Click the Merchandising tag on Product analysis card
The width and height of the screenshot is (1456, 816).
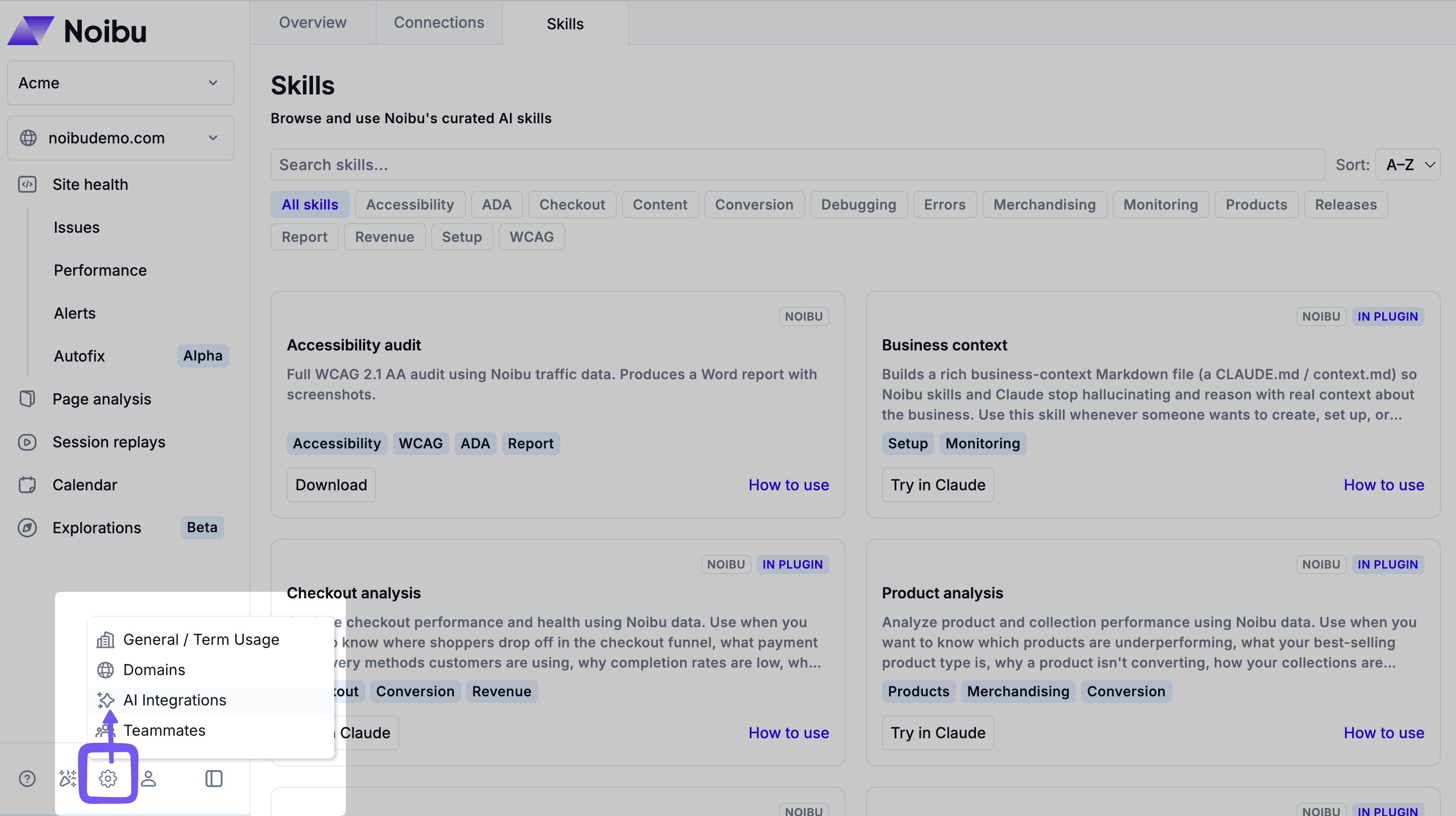(x=1018, y=691)
